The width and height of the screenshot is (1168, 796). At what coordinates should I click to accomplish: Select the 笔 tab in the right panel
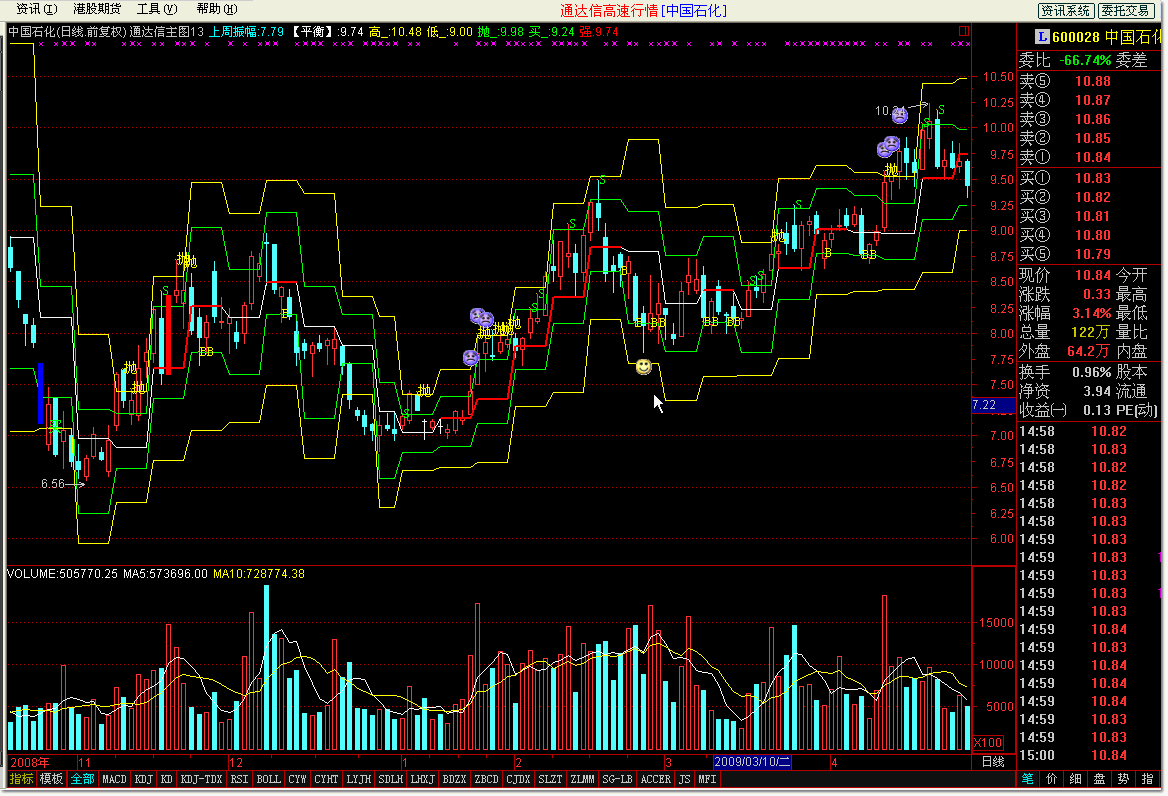point(1028,779)
